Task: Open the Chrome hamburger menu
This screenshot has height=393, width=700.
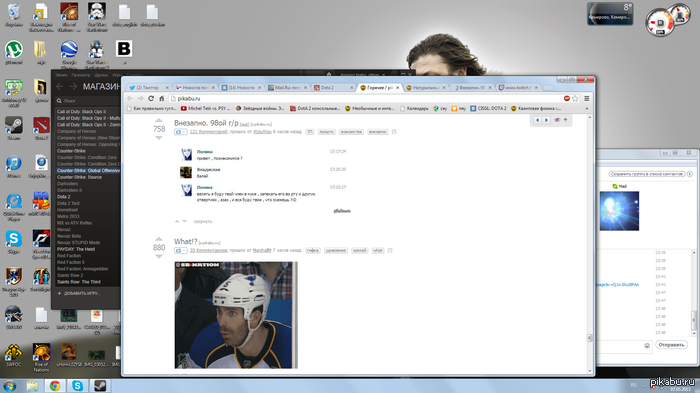Action: (587, 98)
